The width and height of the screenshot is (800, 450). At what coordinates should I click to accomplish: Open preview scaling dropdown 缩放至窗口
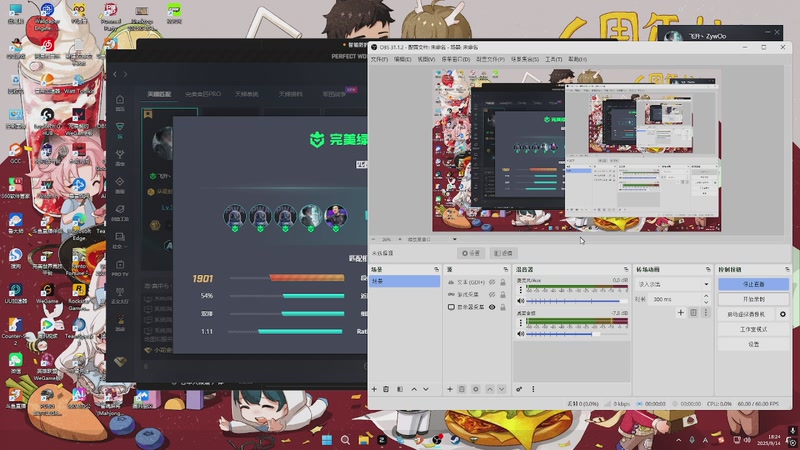pyautogui.click(x=431, y=239)
